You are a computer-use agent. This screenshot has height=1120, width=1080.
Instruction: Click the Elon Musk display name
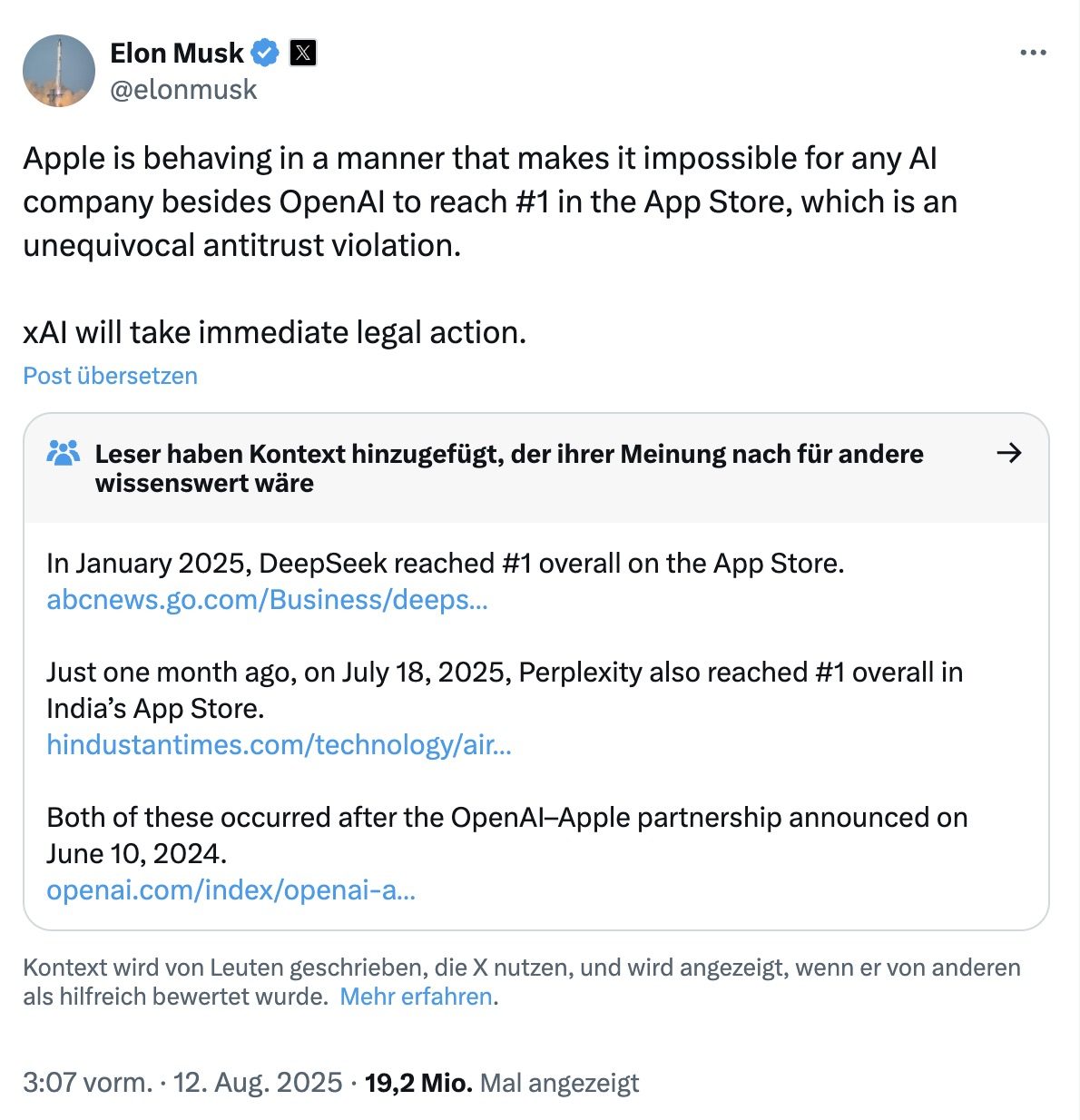pyautogui.click(x=177, y=53)
